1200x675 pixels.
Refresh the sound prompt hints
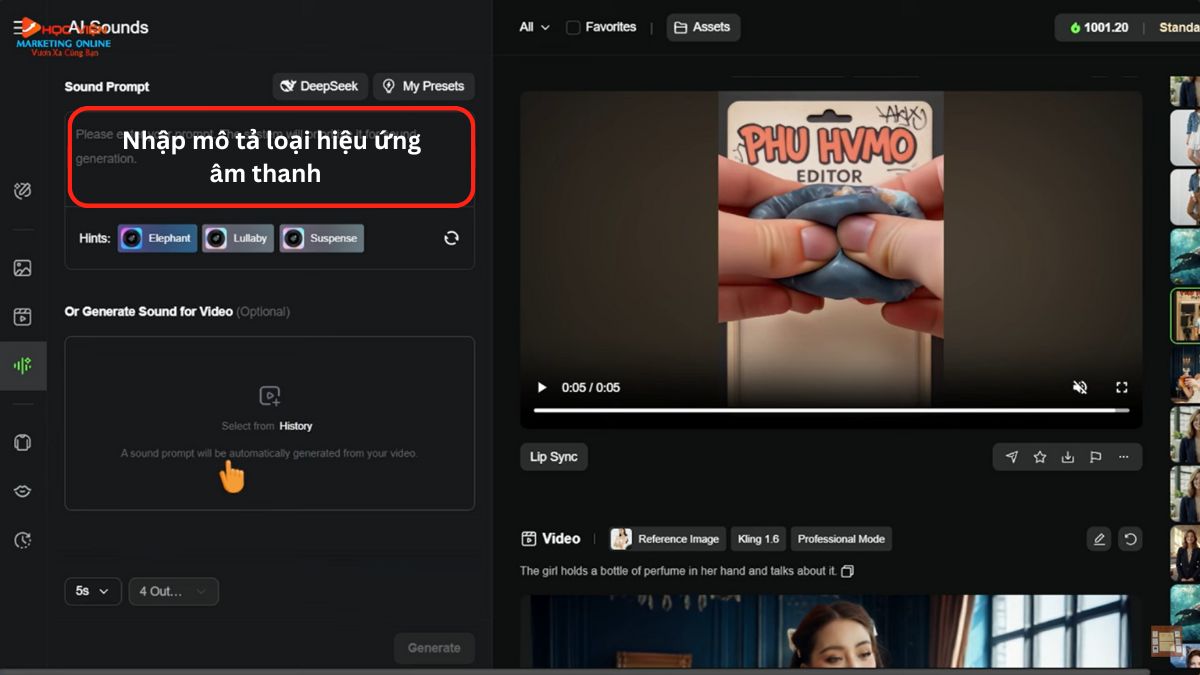point(451,238)
